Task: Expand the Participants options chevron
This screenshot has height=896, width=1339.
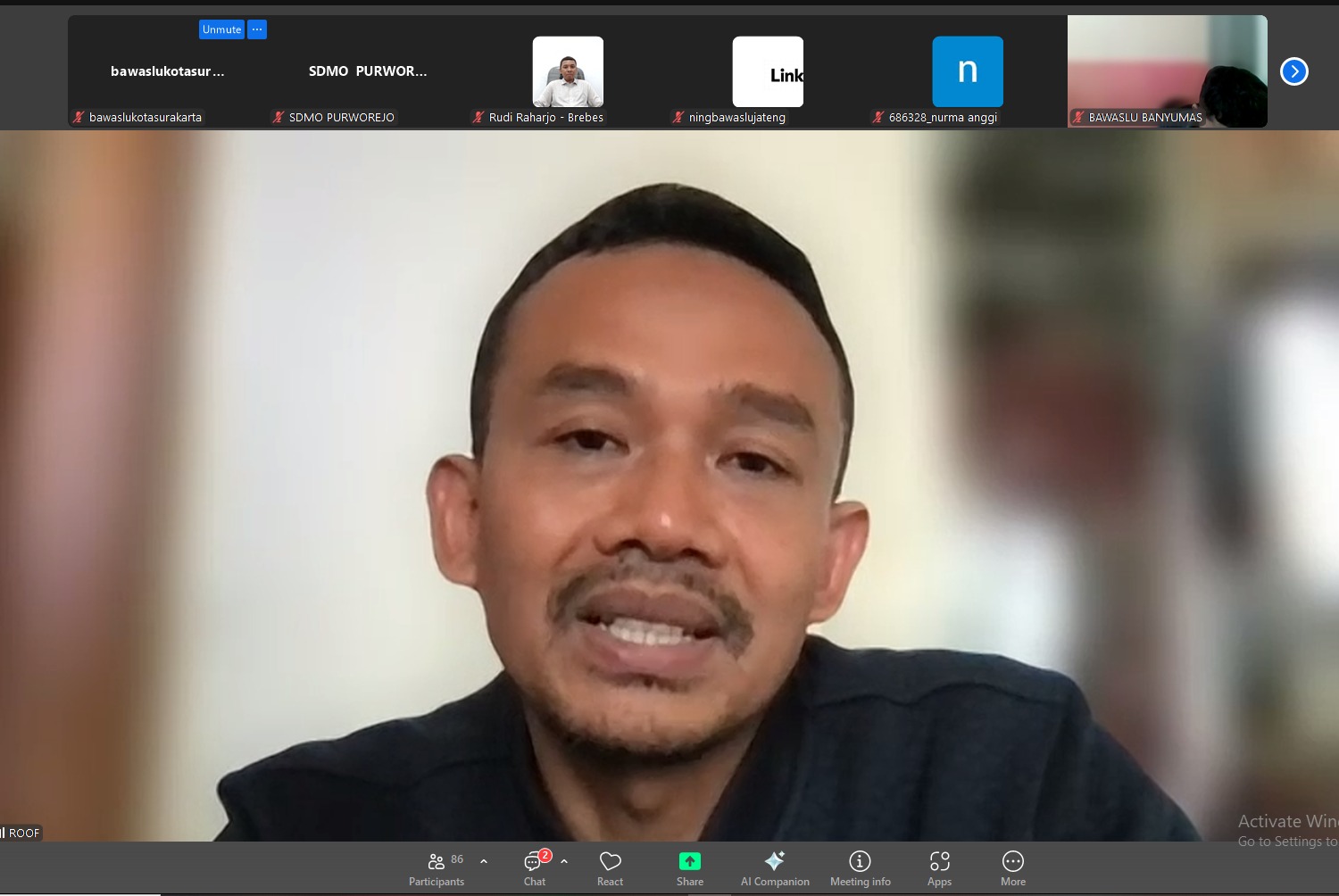Action: click(483, 861)
